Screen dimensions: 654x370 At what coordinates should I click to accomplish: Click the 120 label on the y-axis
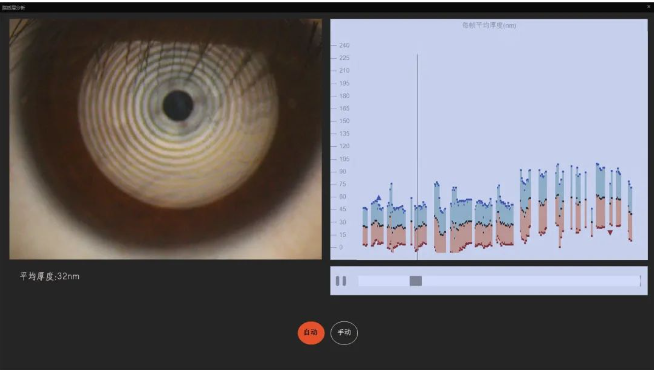pos(344,146)
